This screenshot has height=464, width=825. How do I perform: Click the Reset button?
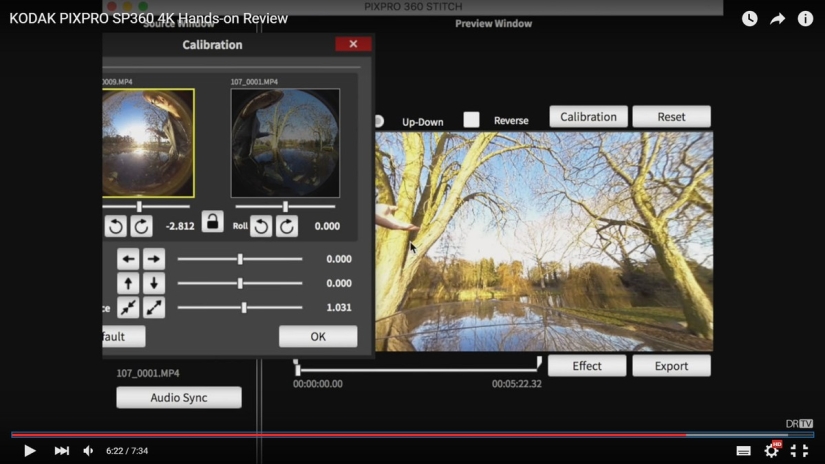(x=671, y=117)
